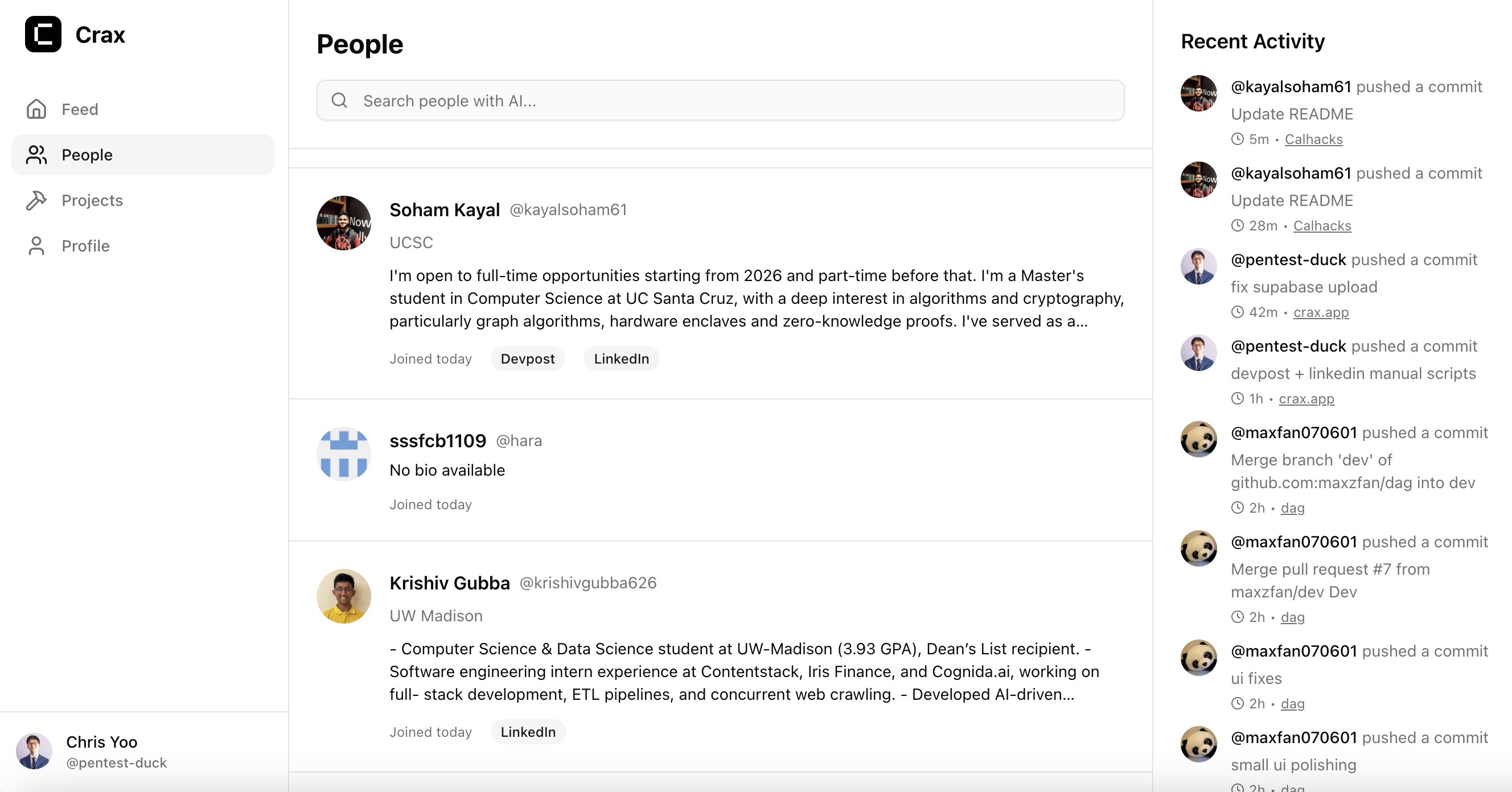Click the Crax logo icon
This screenshot has height=792, width=1512.
[x=43, y=35]
